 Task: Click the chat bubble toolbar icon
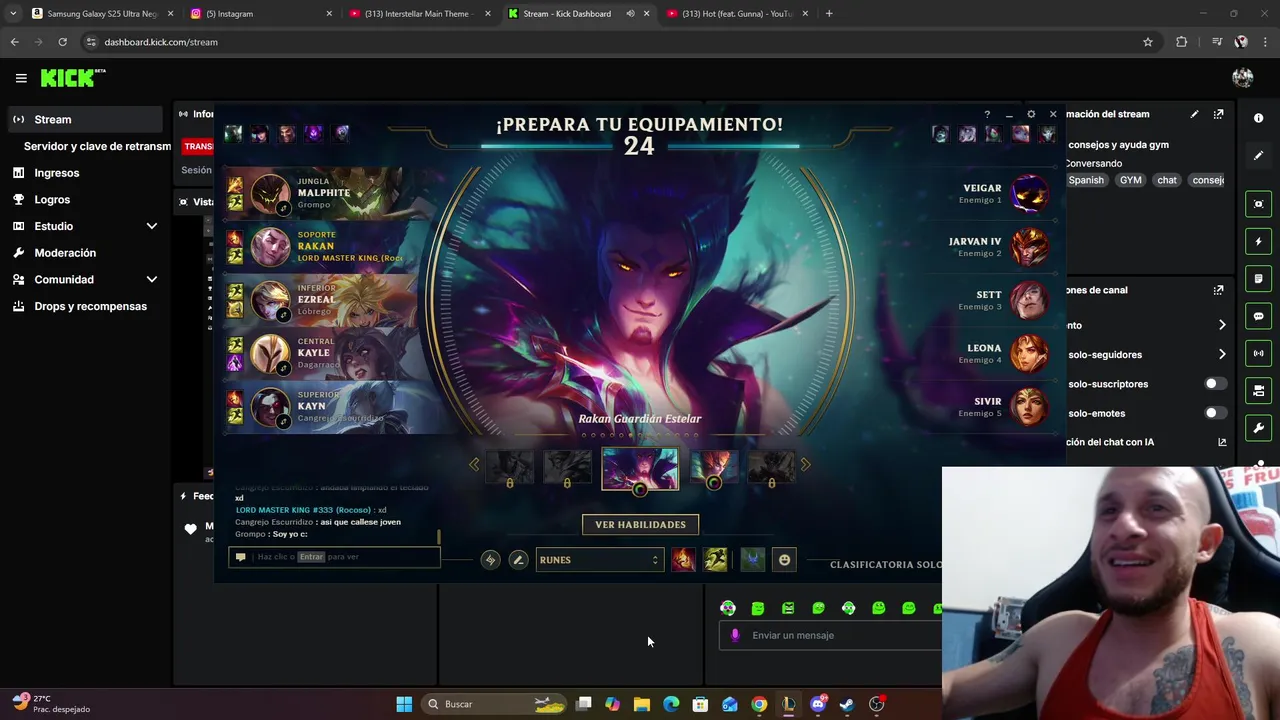tap(1259, 316)
